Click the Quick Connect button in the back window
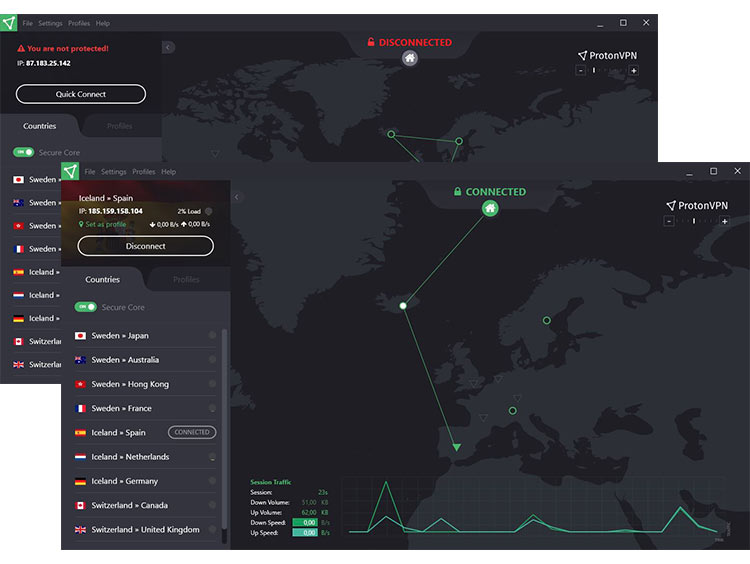750x564 pixels. [x=81, y=94]
